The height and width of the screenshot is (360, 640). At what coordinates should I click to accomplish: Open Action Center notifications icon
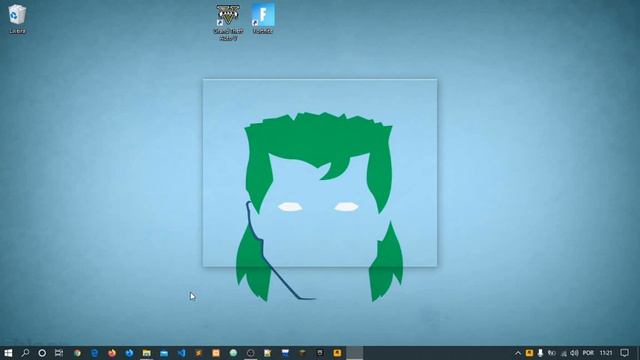tap(624, 353)
